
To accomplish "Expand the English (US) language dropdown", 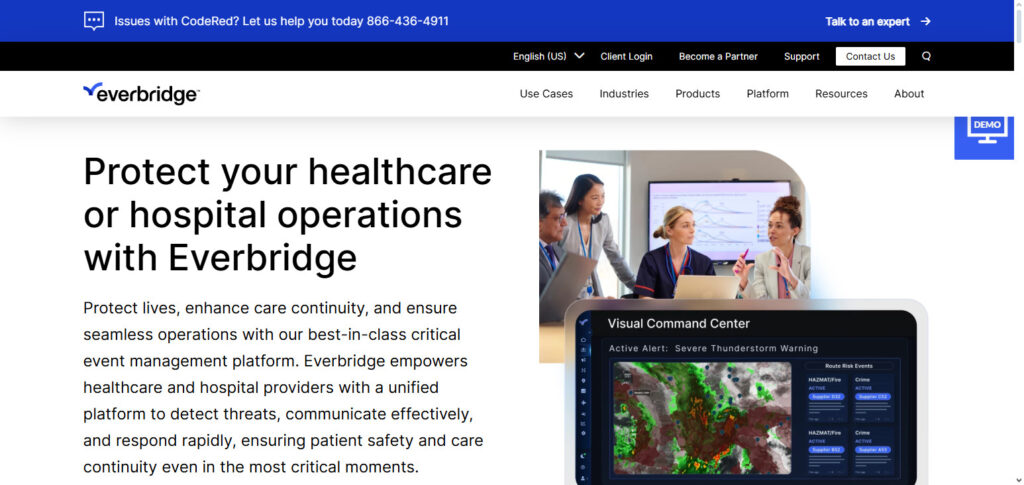I will tap(549, 56).
